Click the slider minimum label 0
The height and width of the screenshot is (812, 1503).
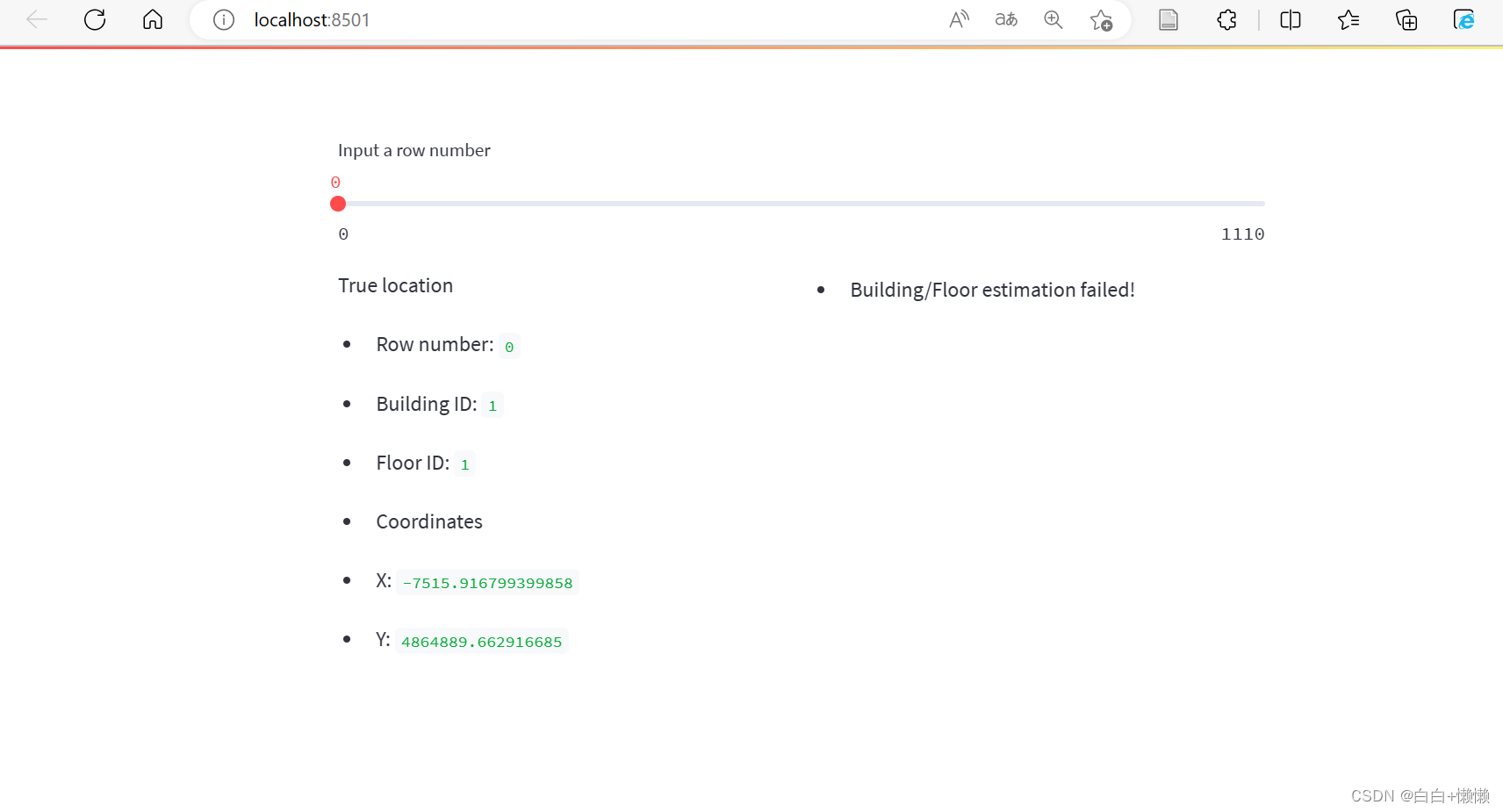point(343,234)
